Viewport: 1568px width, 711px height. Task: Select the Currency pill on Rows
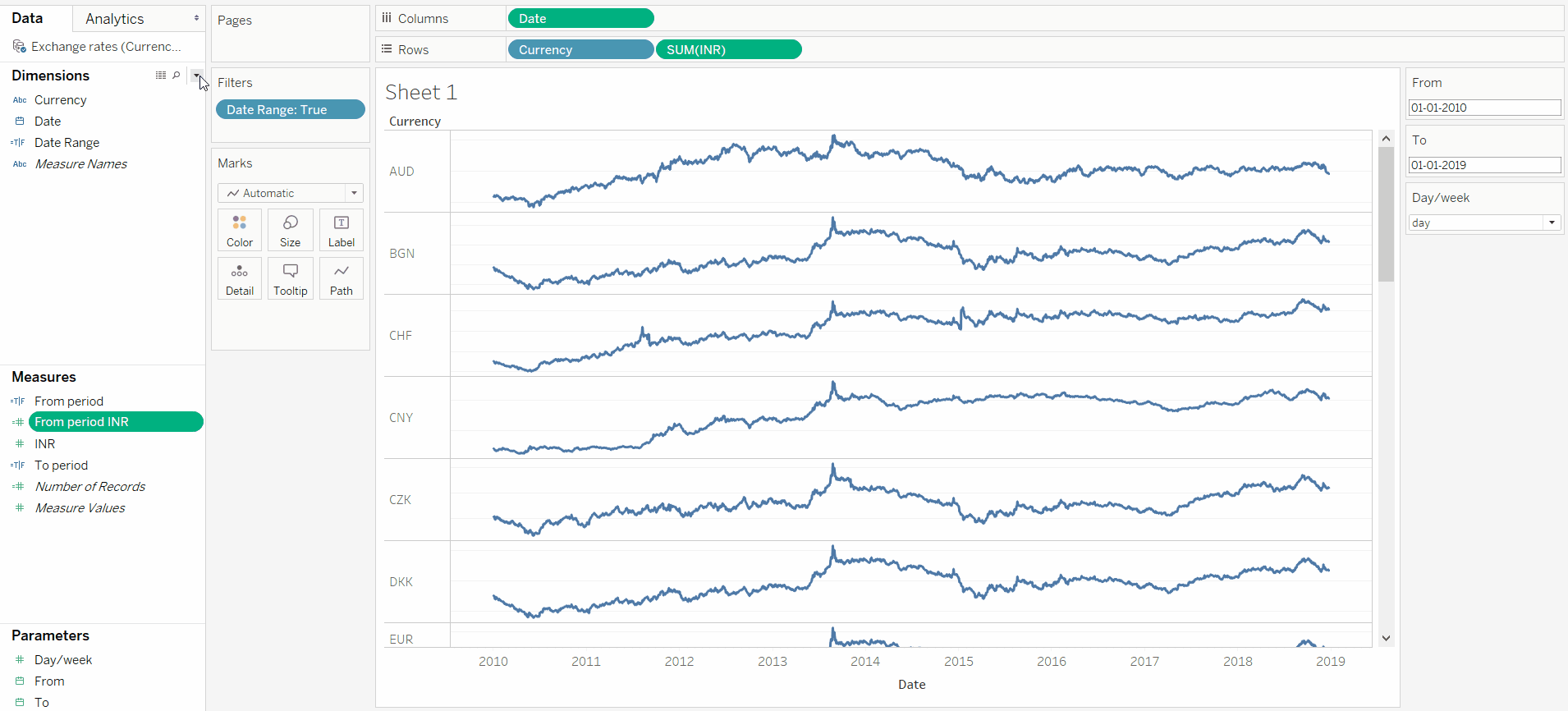(x=581, y=49)
